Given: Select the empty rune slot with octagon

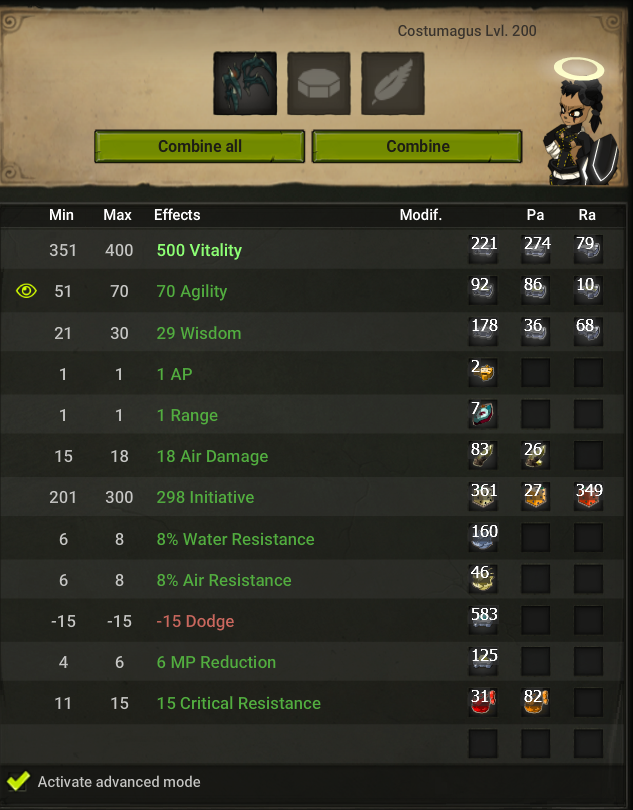Looking at the screenshot, I should point(319,83).
